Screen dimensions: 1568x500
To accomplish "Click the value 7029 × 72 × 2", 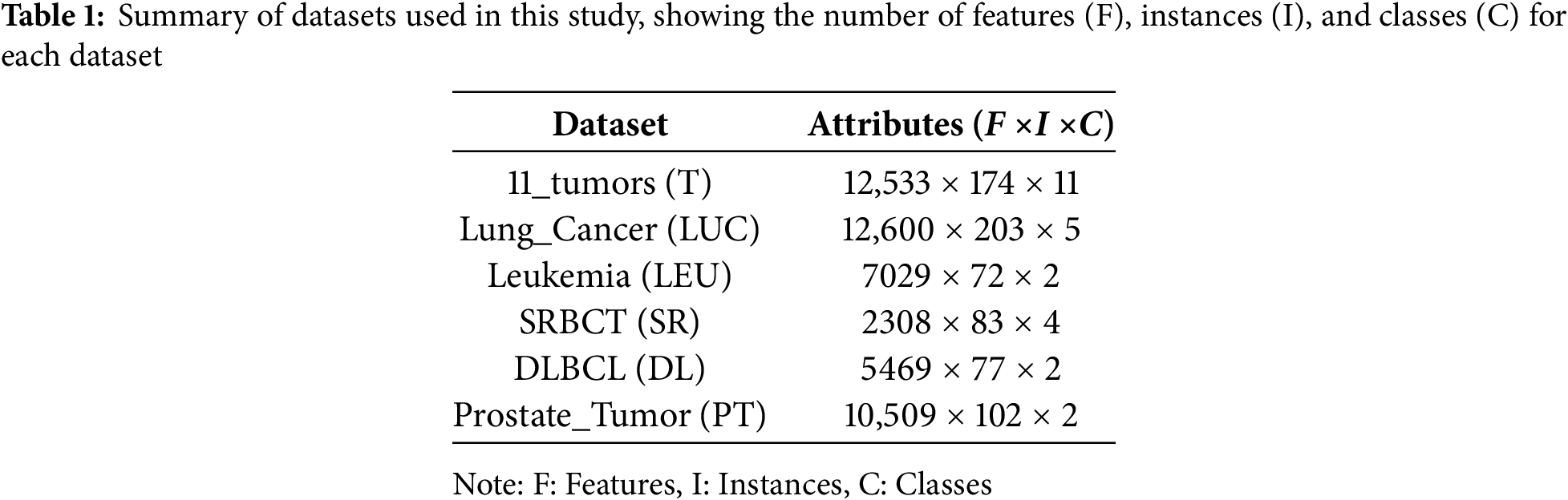I will pos(960,276).
